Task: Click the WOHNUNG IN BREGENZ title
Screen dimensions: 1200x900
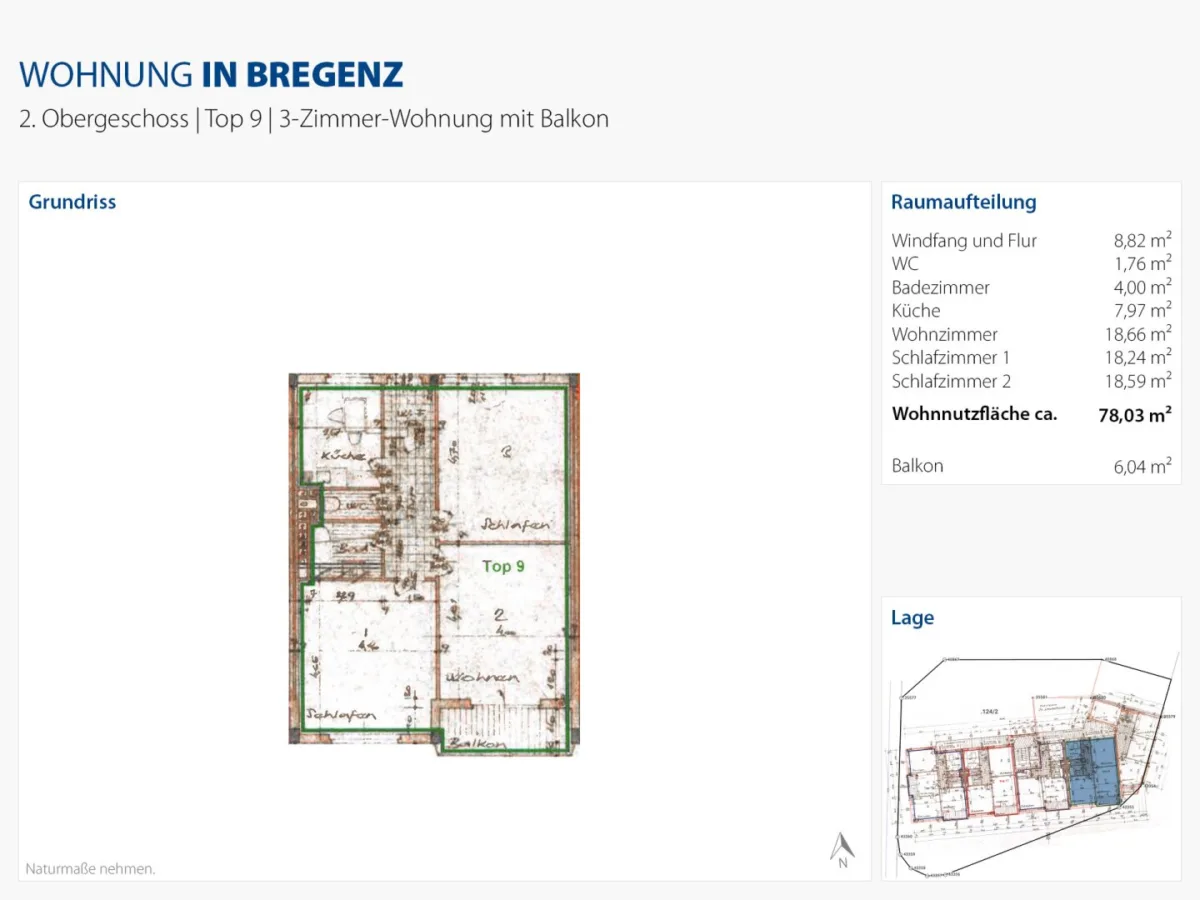Action: pos(211,75)
